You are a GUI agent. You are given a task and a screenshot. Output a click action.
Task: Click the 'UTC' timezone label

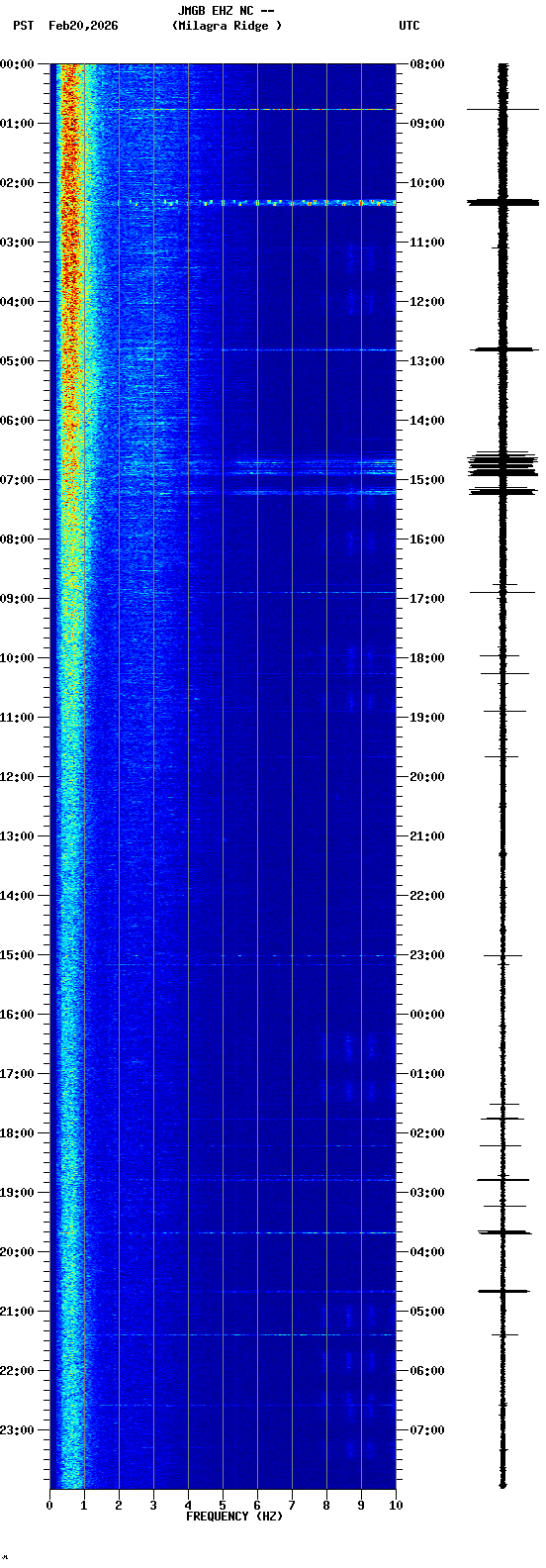409,26
